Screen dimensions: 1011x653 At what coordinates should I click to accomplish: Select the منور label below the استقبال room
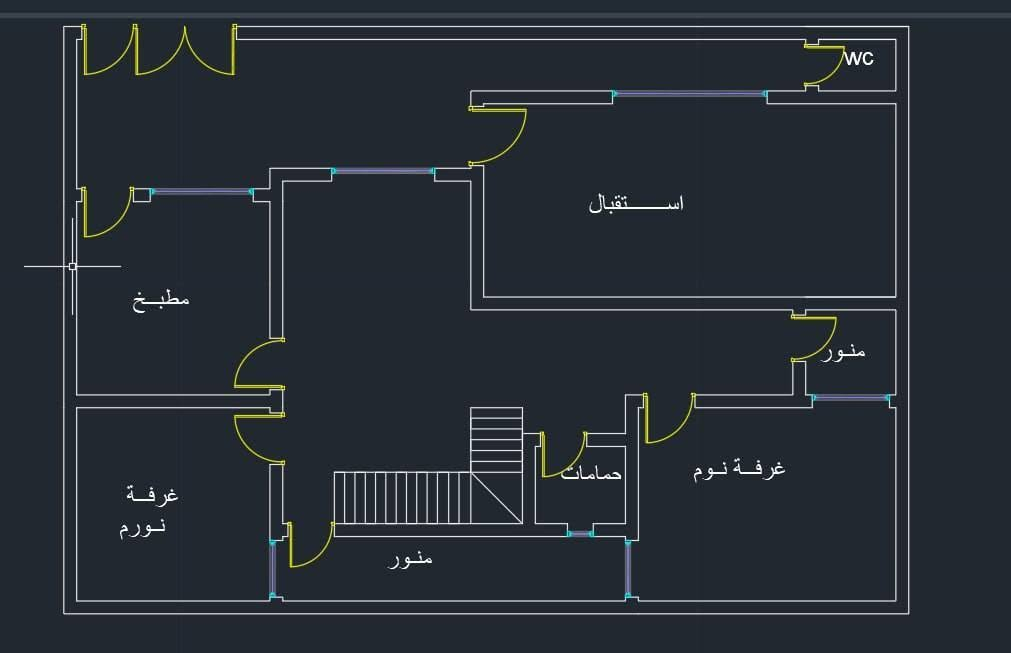(843, 351)
